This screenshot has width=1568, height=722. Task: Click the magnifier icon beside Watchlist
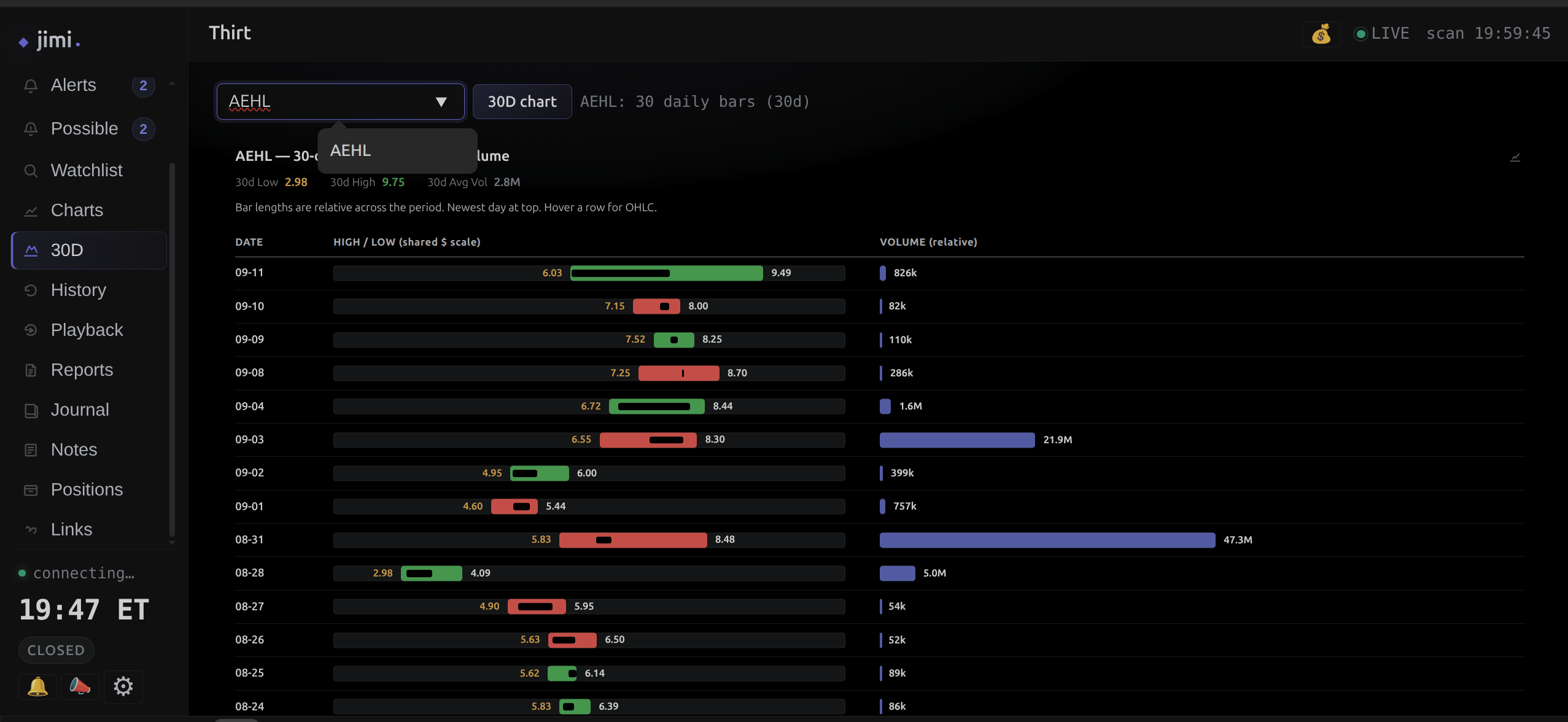31,171
